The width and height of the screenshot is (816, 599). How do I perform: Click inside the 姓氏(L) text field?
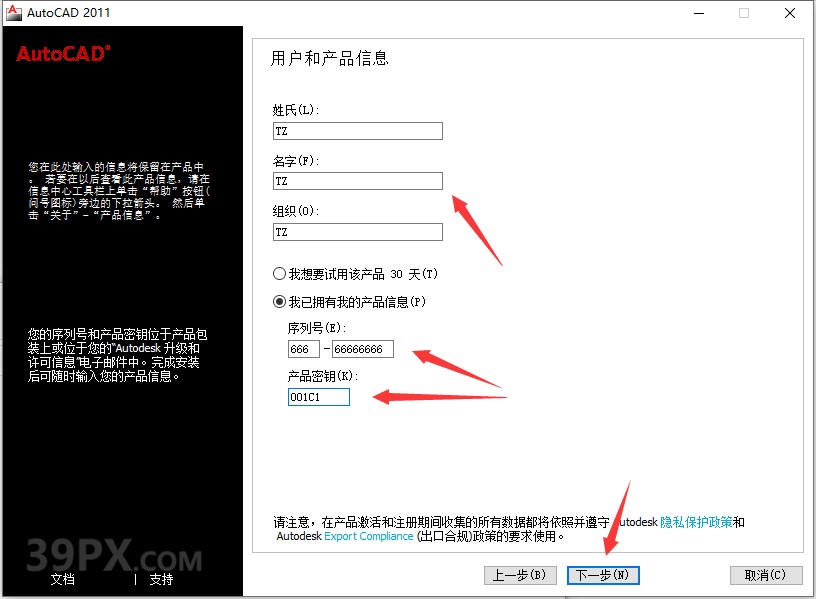tap(357, 130)
